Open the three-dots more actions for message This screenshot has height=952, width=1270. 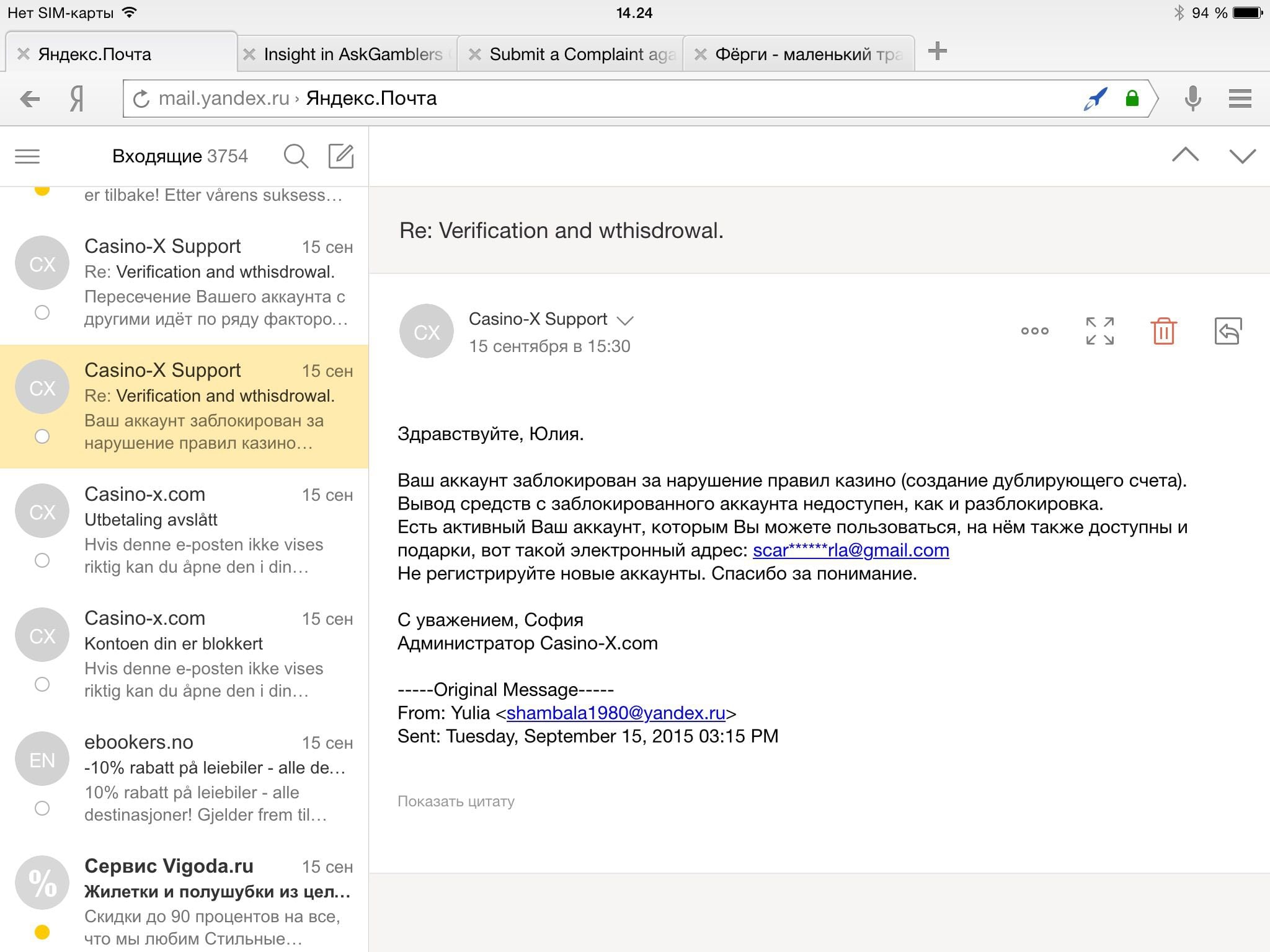point(1034,331)
